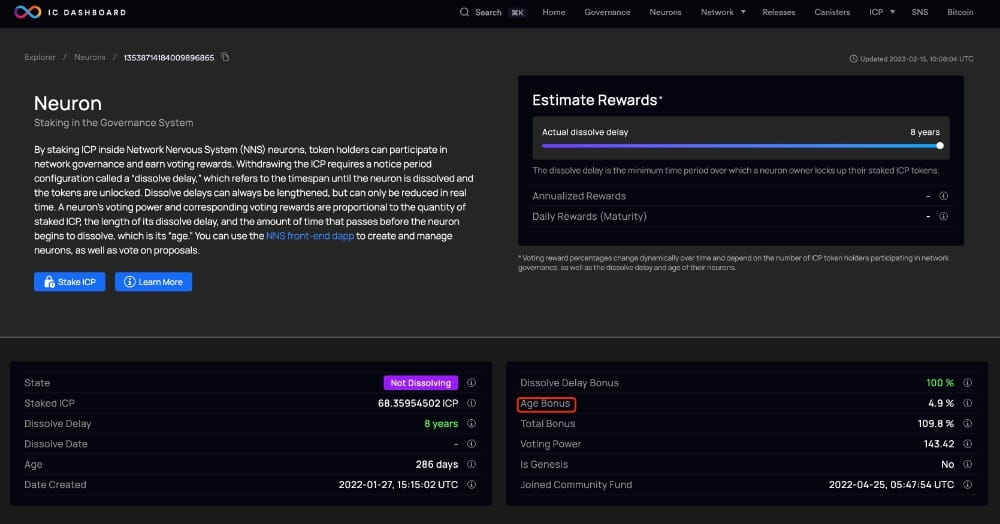
Task: Click info icon in the Is Genesis row
Action: 967,464
